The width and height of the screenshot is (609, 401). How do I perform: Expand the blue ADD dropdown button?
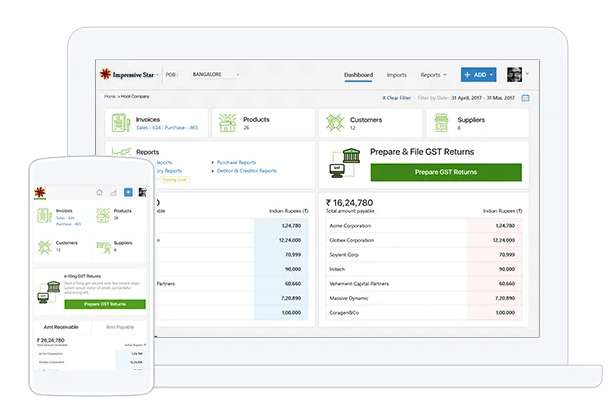478,75
